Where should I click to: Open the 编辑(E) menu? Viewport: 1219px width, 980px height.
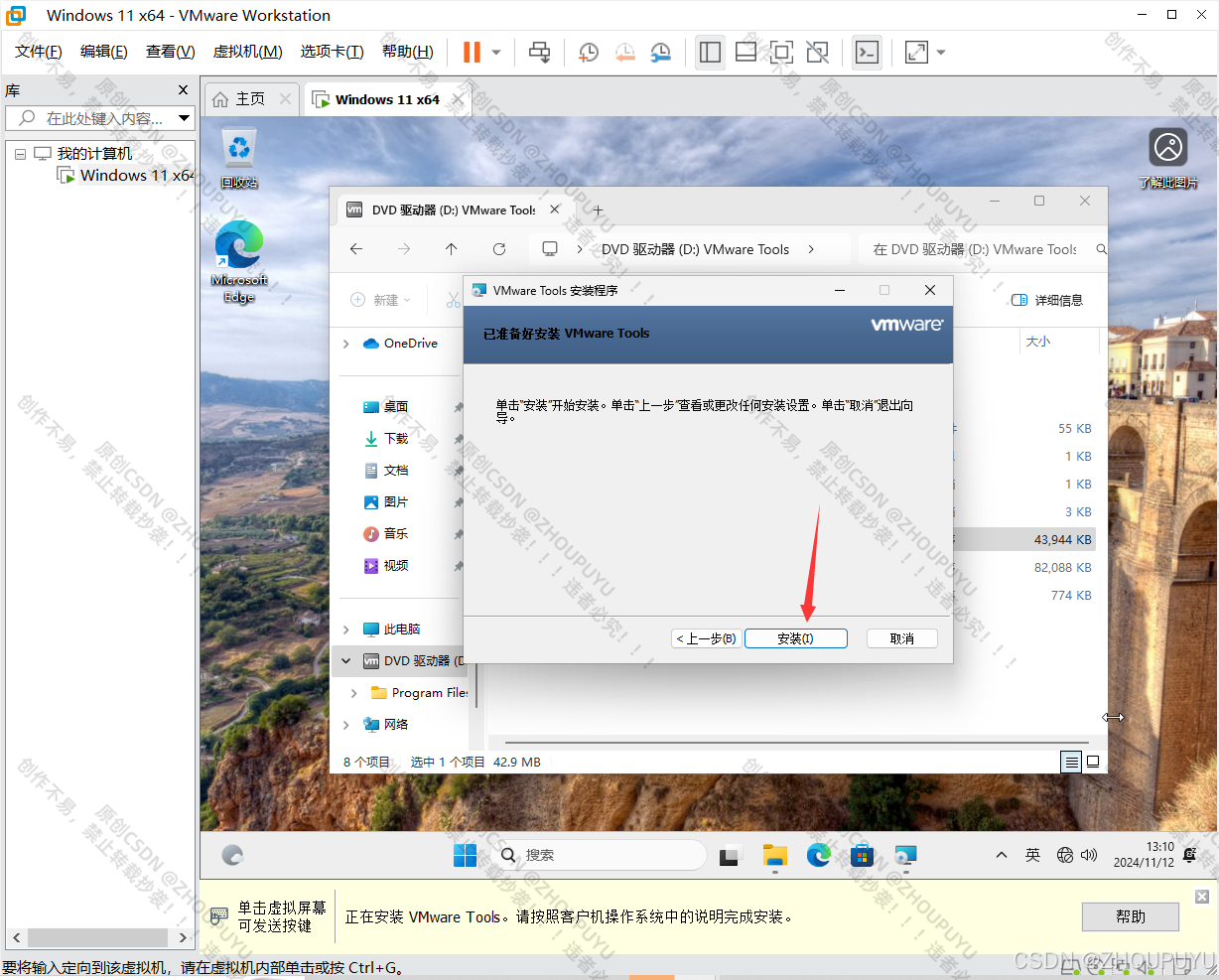(103, 52)
